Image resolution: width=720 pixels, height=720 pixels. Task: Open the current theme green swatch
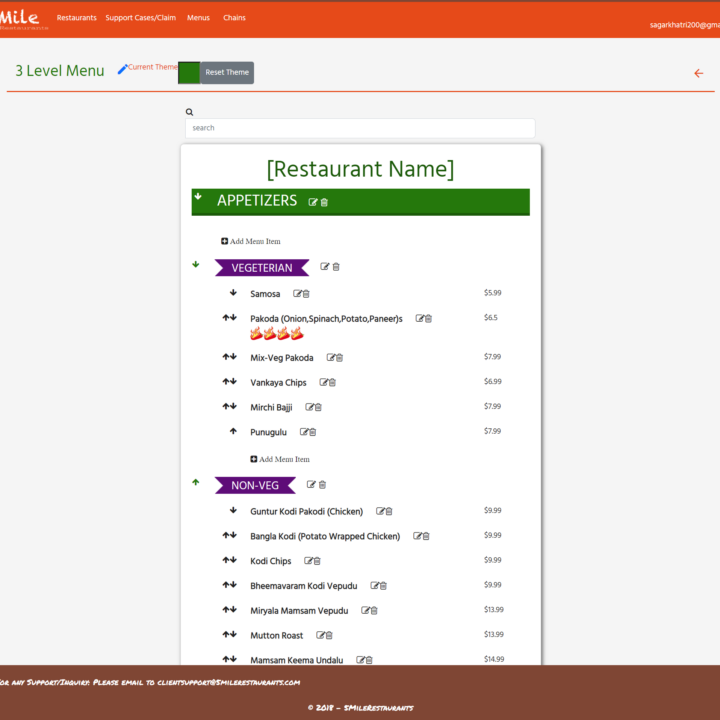coord(189,73)
